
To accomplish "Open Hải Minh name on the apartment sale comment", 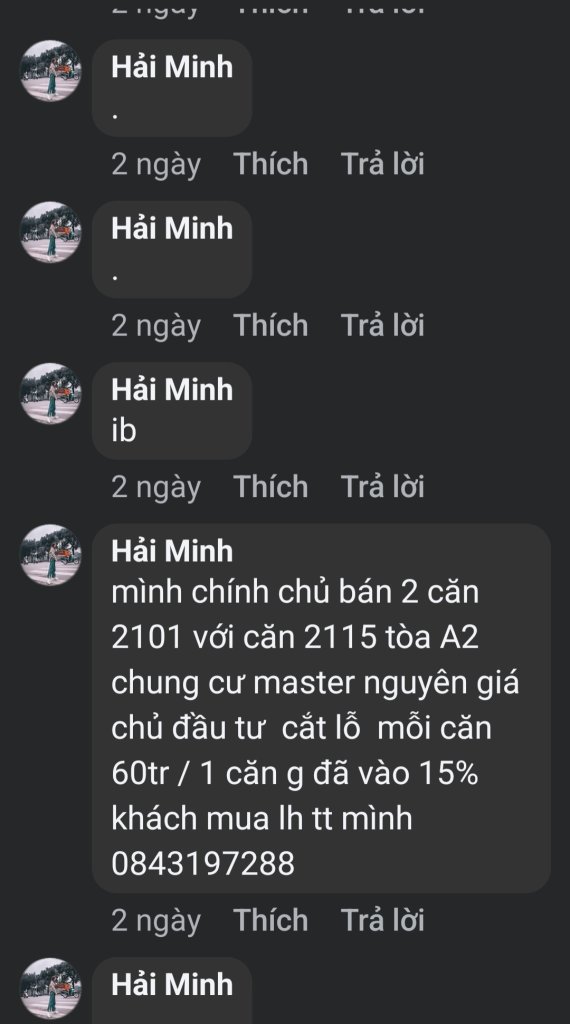I will click(172, 551).
